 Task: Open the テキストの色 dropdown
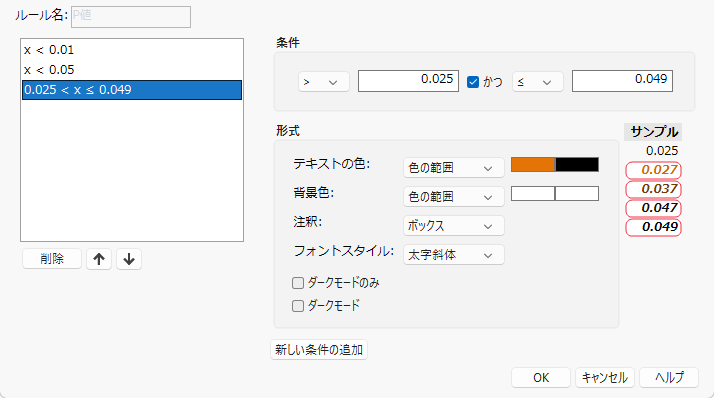(x=454, y=168)
